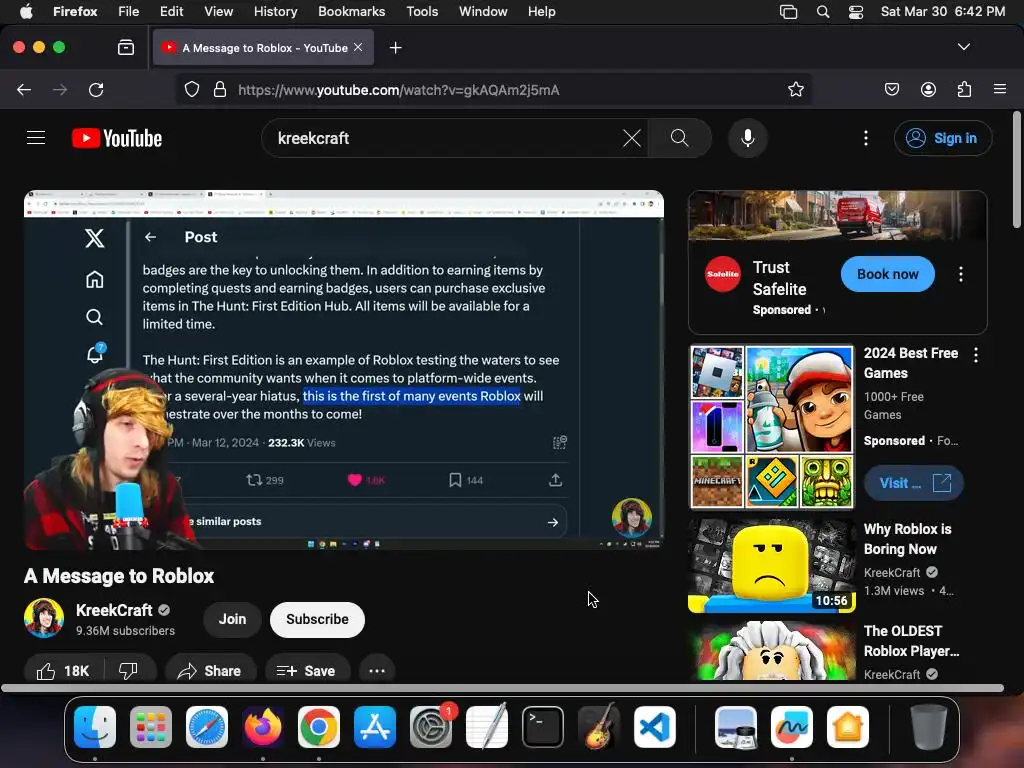Open Launchpad from the Dock
Image resolution: width=1024 pixels, height=768 pixels.
[x=151, y=726]
